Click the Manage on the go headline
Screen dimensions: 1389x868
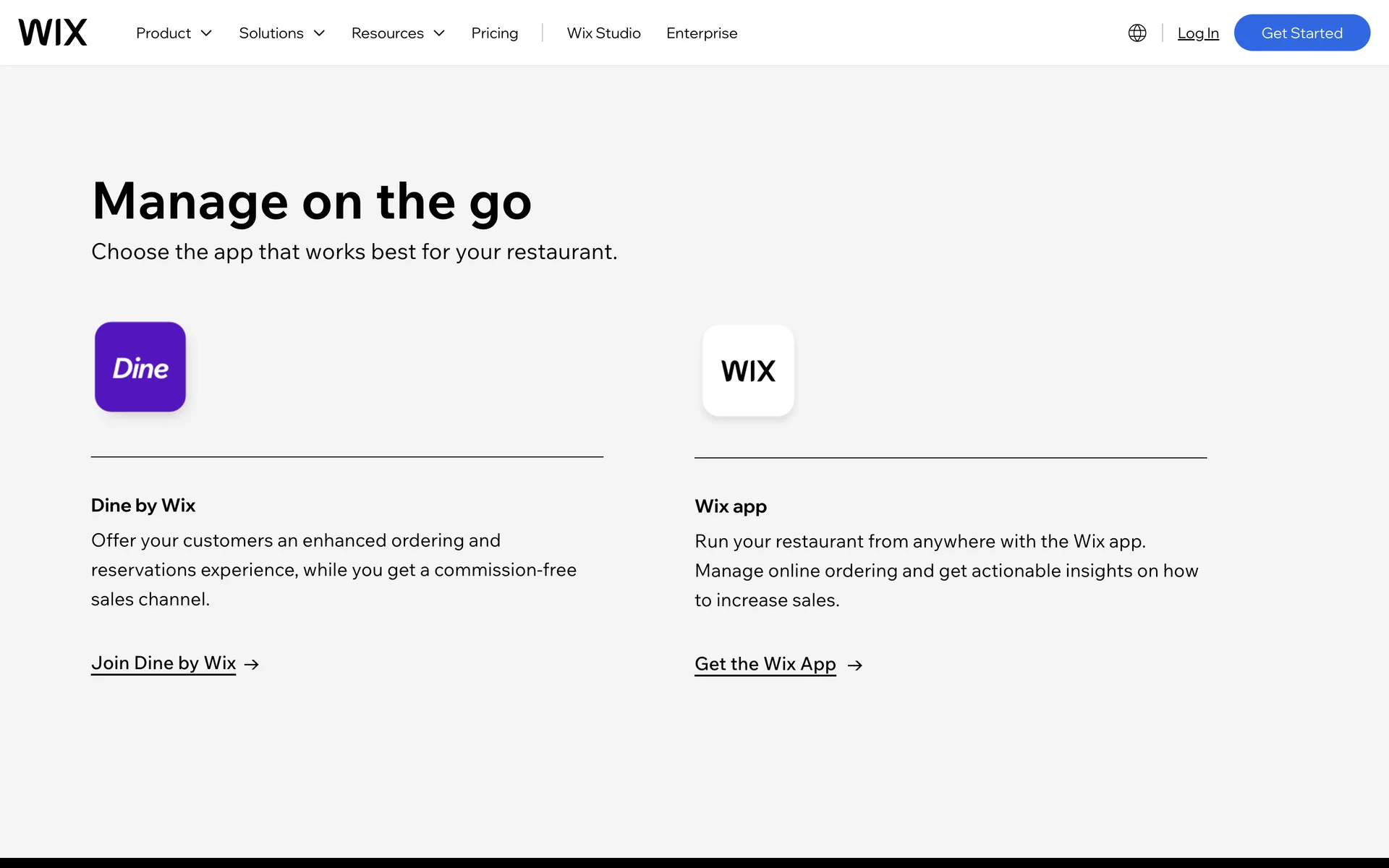(x=312, y=201)
